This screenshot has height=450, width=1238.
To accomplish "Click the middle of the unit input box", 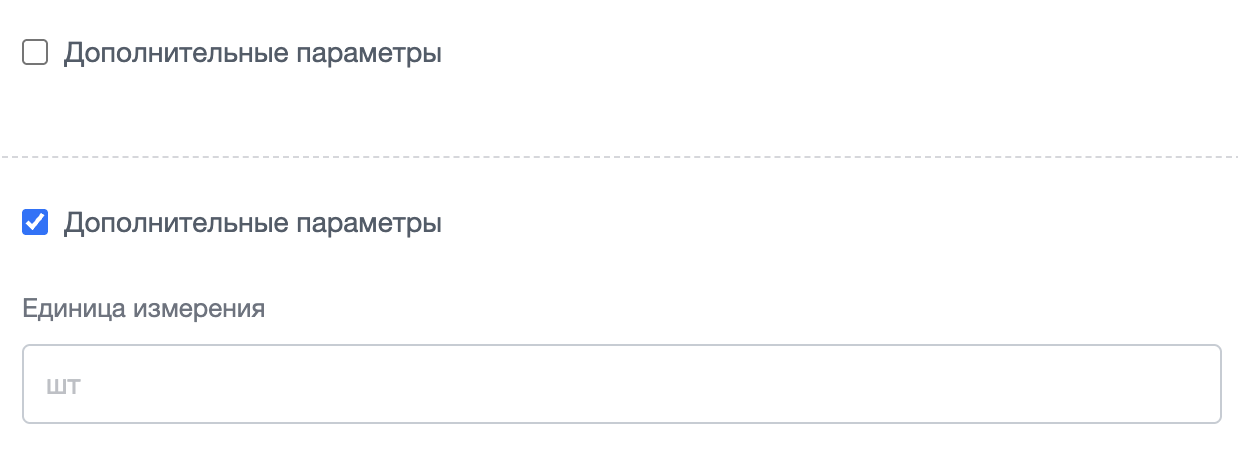I will (622, 384).
